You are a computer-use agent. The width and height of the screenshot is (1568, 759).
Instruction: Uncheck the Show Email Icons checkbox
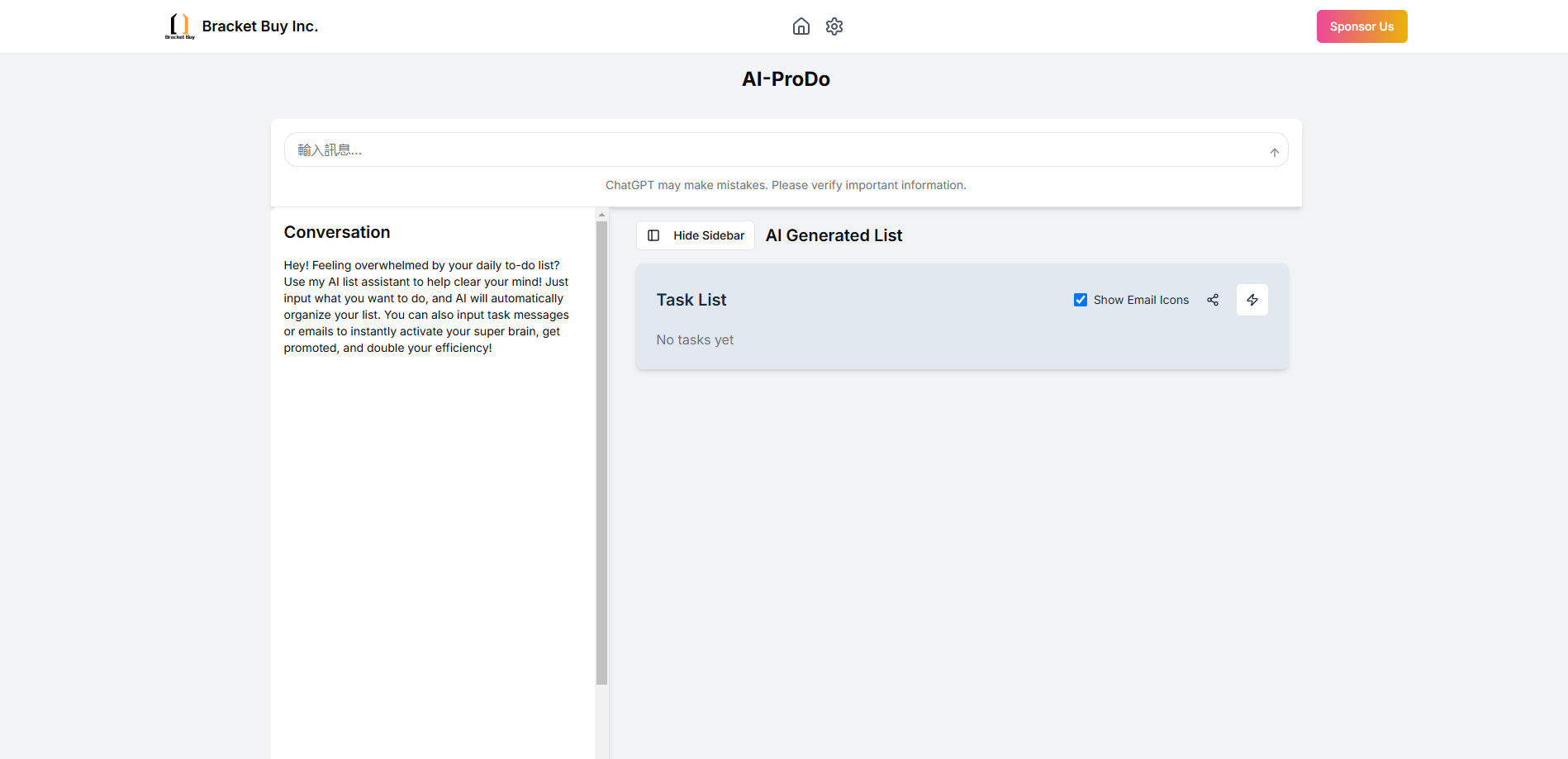point(1080,300)
